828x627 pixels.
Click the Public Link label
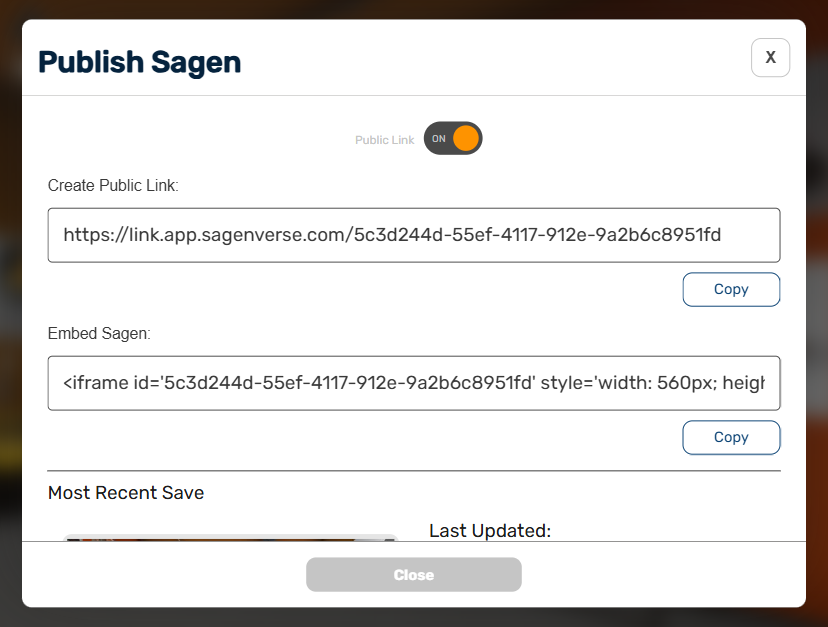coord(384,139)
